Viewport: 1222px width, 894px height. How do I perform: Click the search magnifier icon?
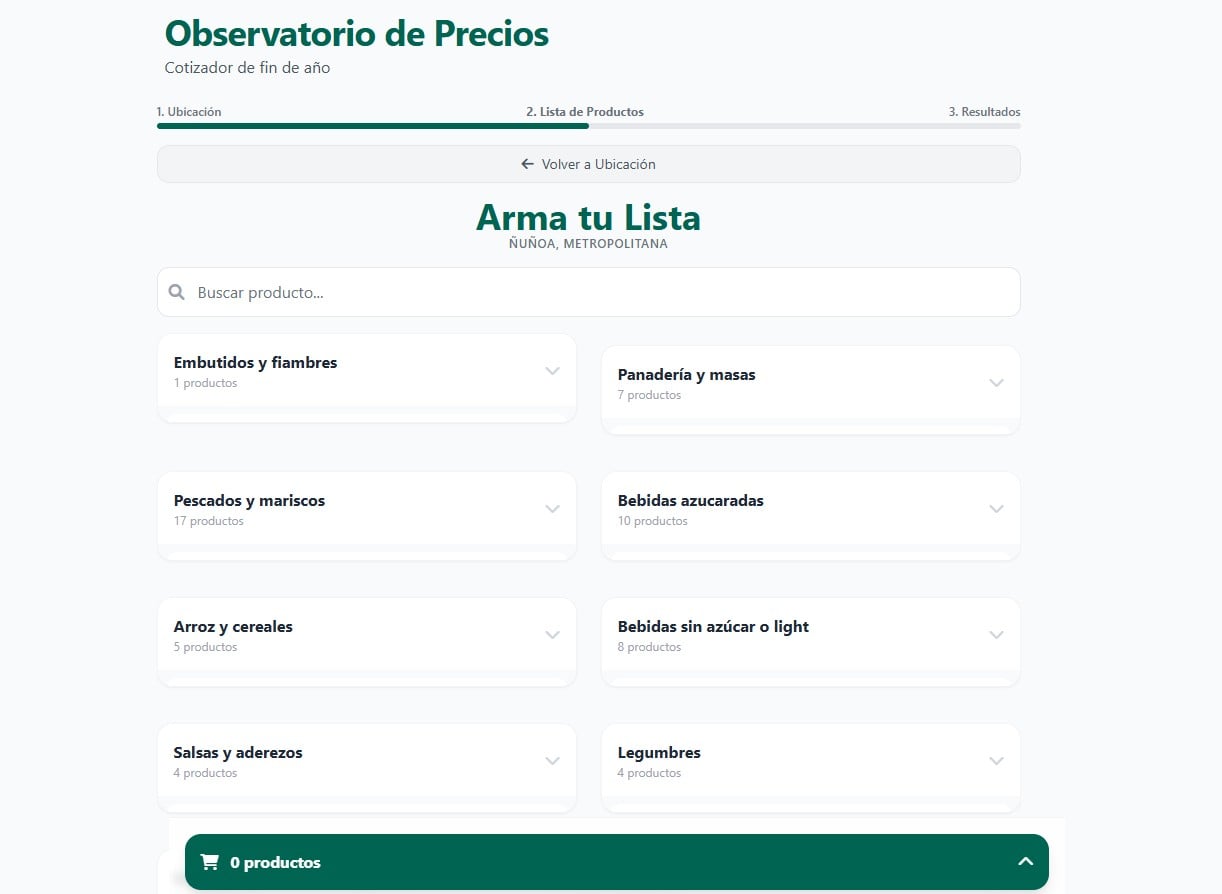[177, 292]
